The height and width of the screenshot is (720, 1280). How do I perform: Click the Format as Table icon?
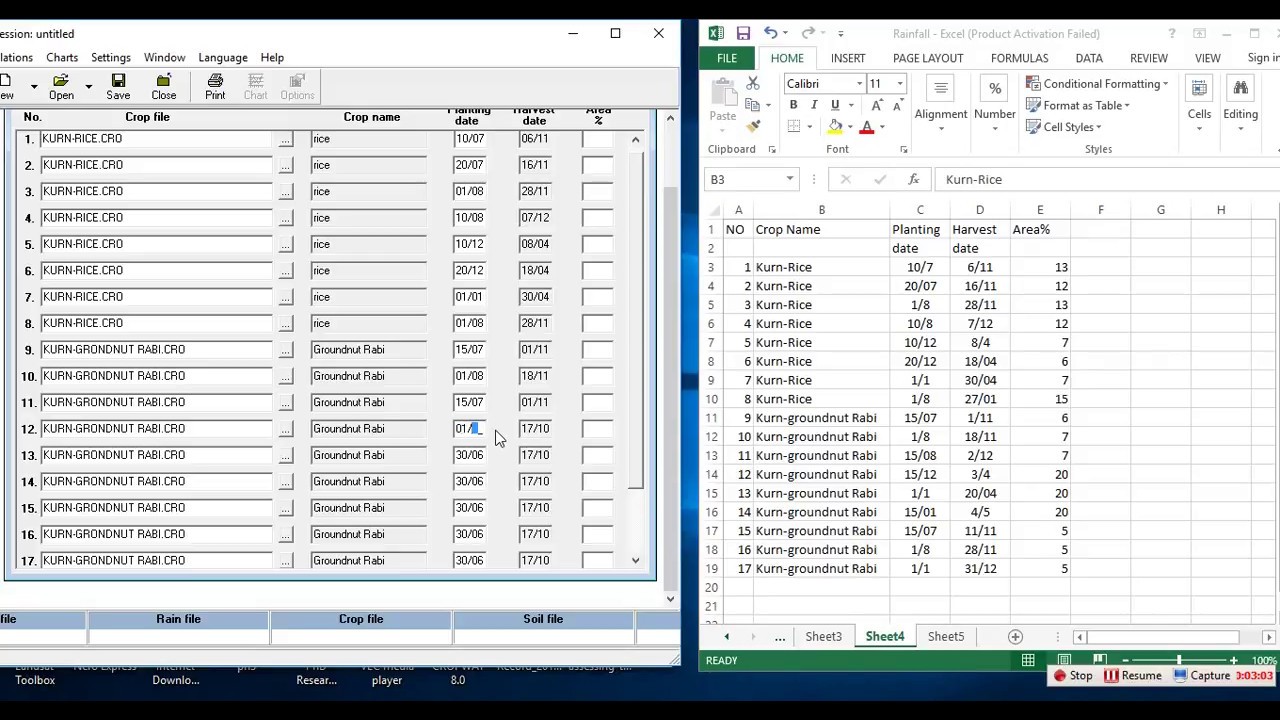1033,105
